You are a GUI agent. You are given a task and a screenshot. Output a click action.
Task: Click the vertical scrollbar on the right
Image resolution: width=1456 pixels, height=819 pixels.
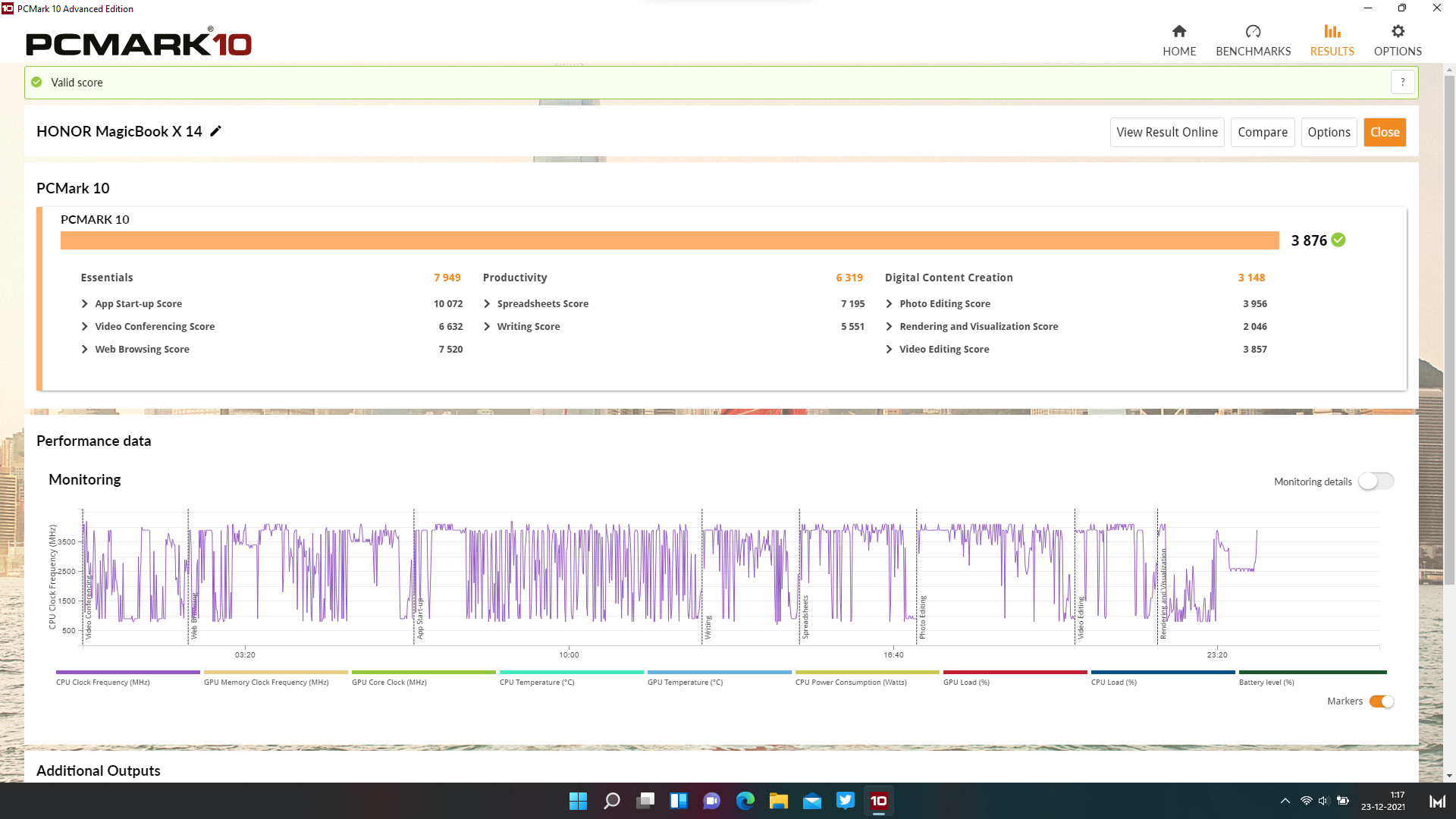coord(1449,330)
